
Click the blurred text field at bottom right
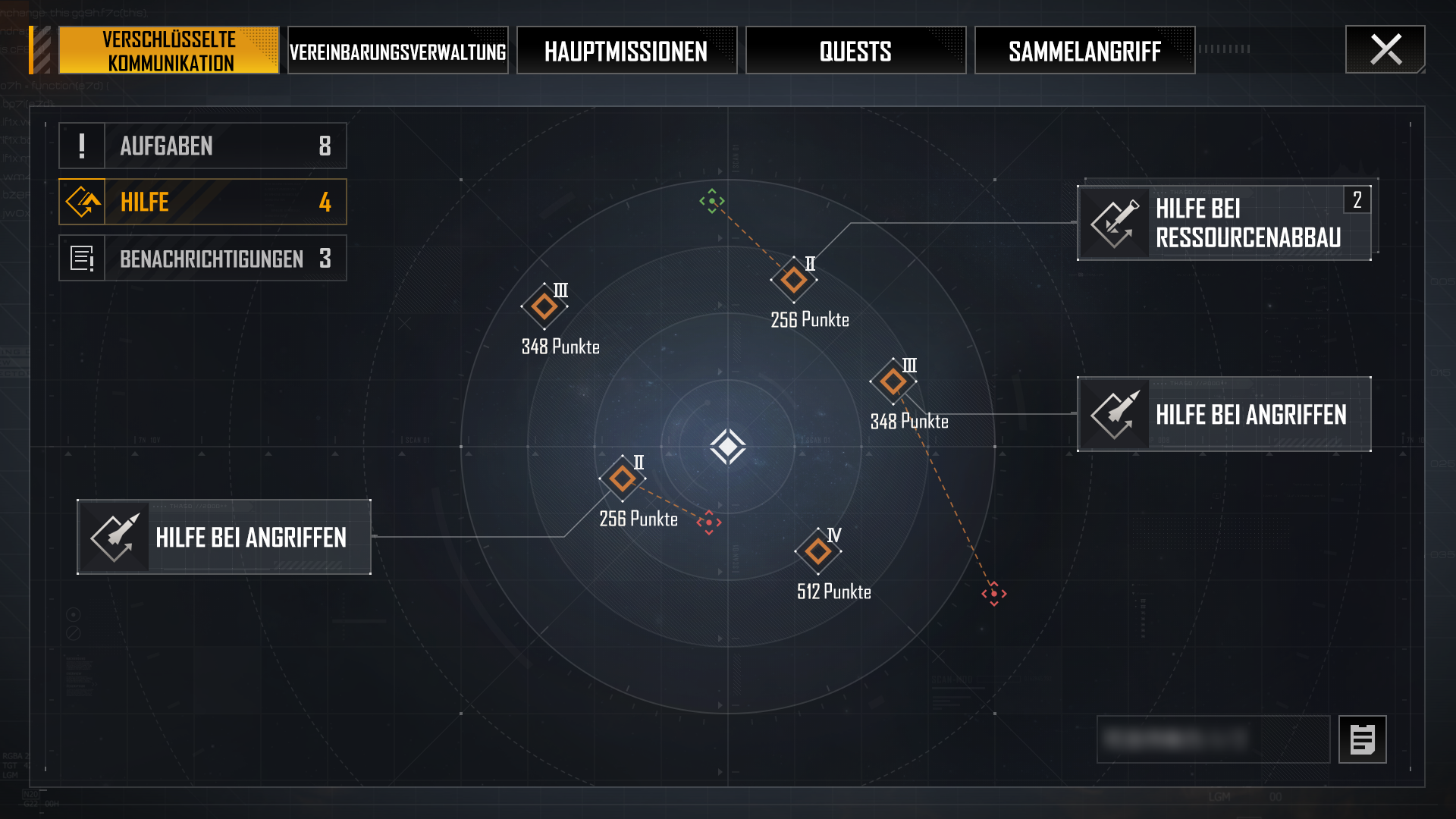click(x=1213, y=739)
